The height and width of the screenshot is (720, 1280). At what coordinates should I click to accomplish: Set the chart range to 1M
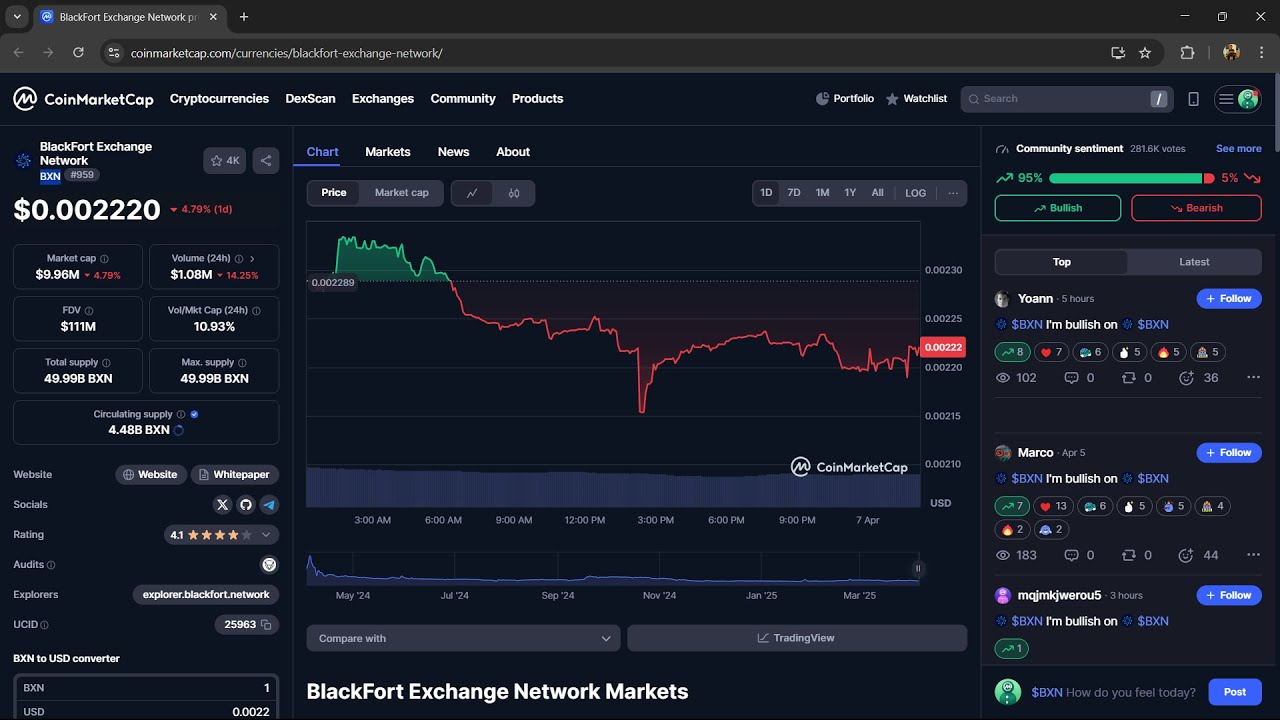pos(822,193)
